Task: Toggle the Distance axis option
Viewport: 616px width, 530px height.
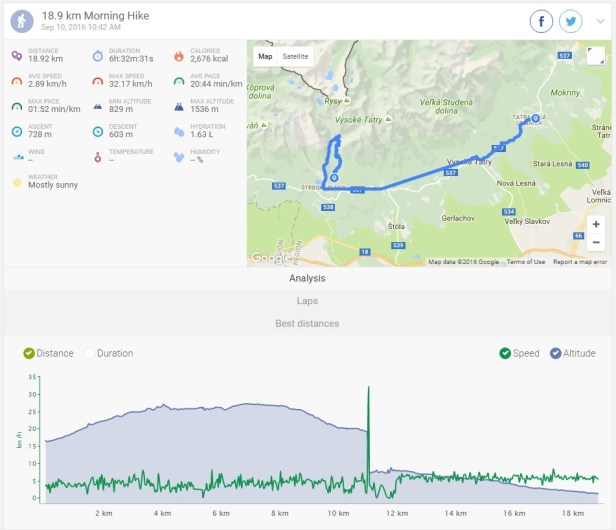Action: click(x=29, y=353)
